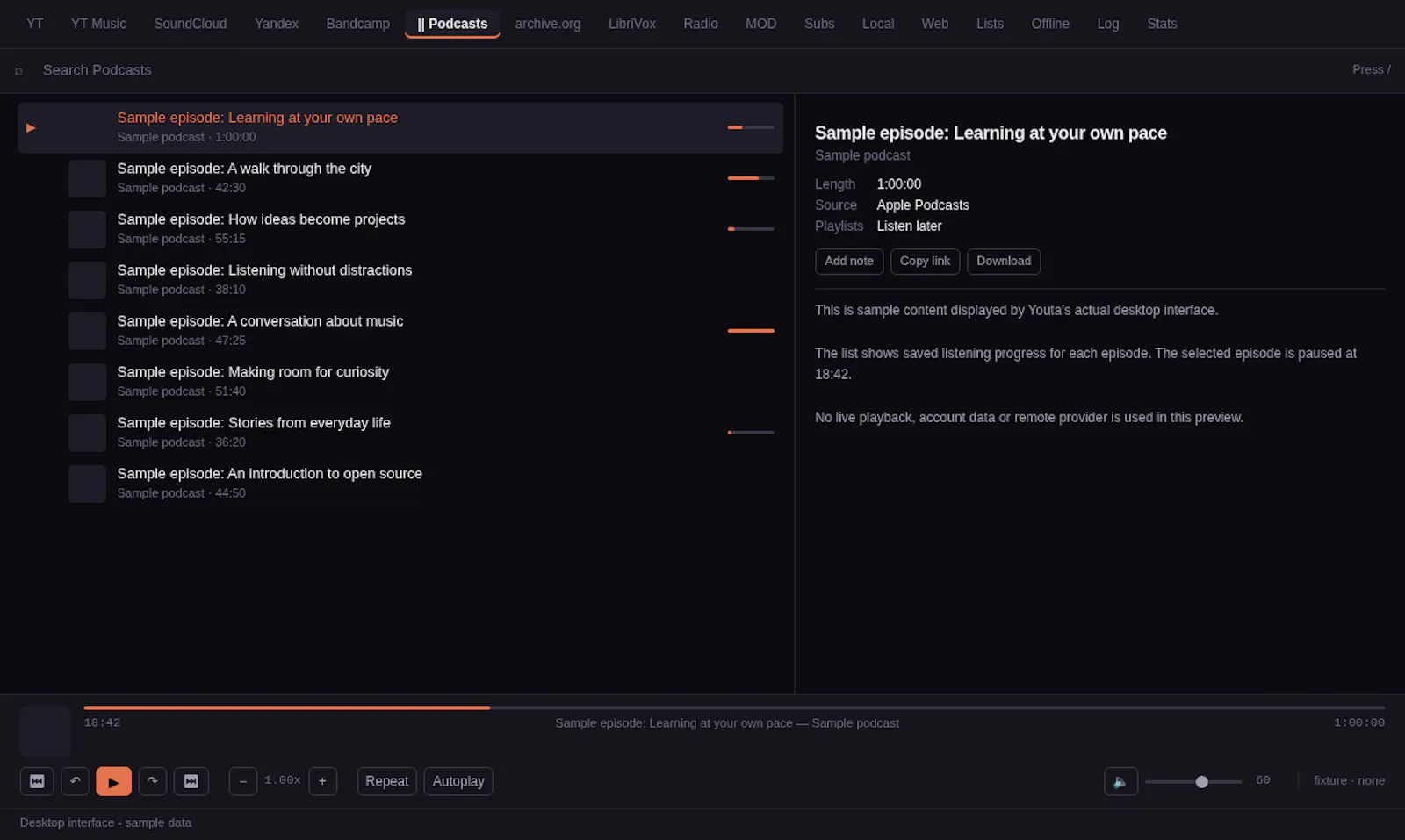
Task: Click thumbnail of 'A walk through the city'
Action: 88,178
